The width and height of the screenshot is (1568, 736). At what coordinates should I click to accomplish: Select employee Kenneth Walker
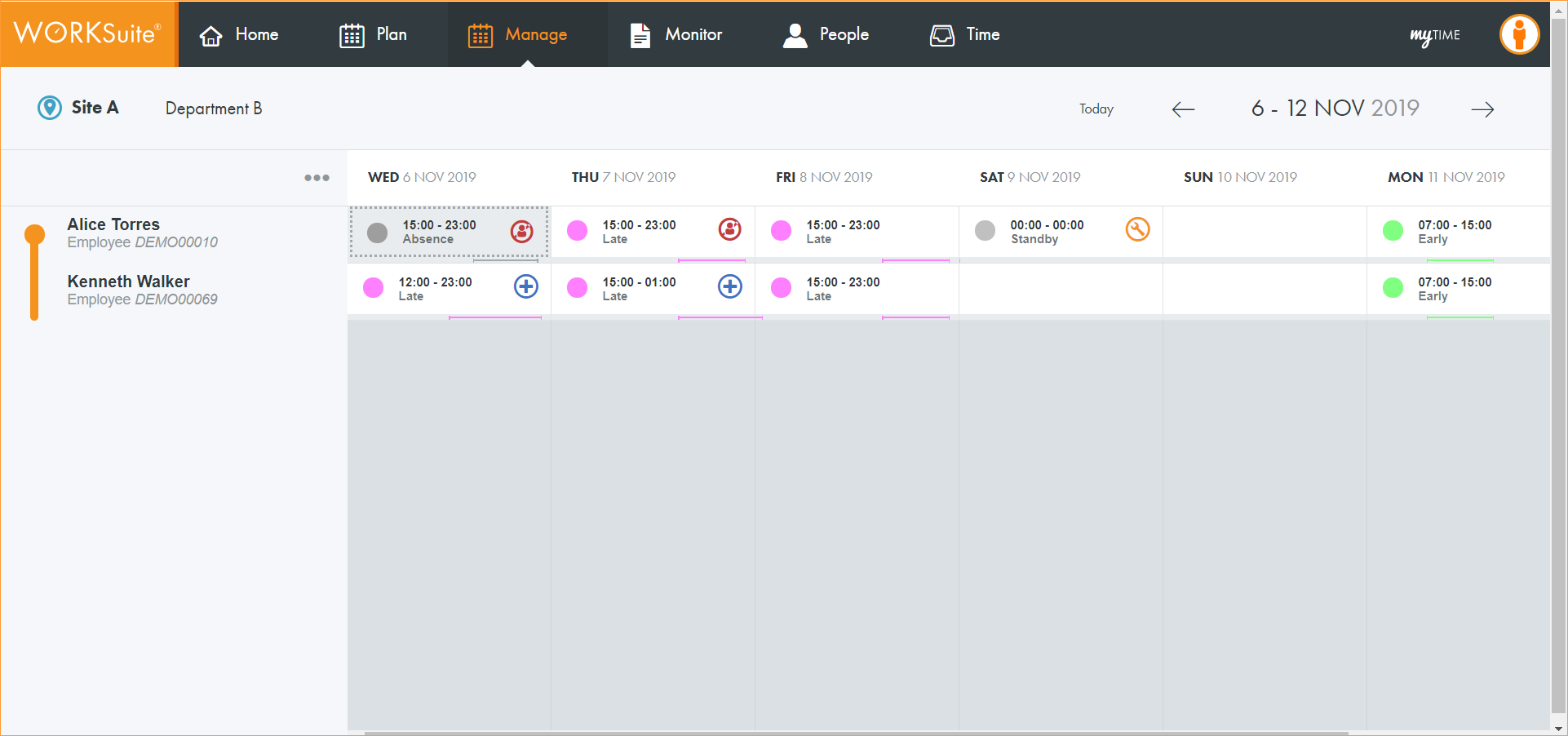(x=129, y=282)
